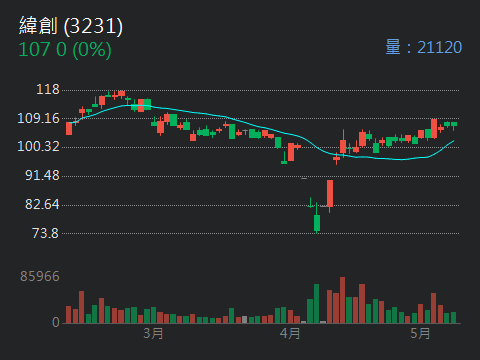Click the tallest red volume bar in April
The width and height of the screenshot is (480, 360).
pos(342,300)
